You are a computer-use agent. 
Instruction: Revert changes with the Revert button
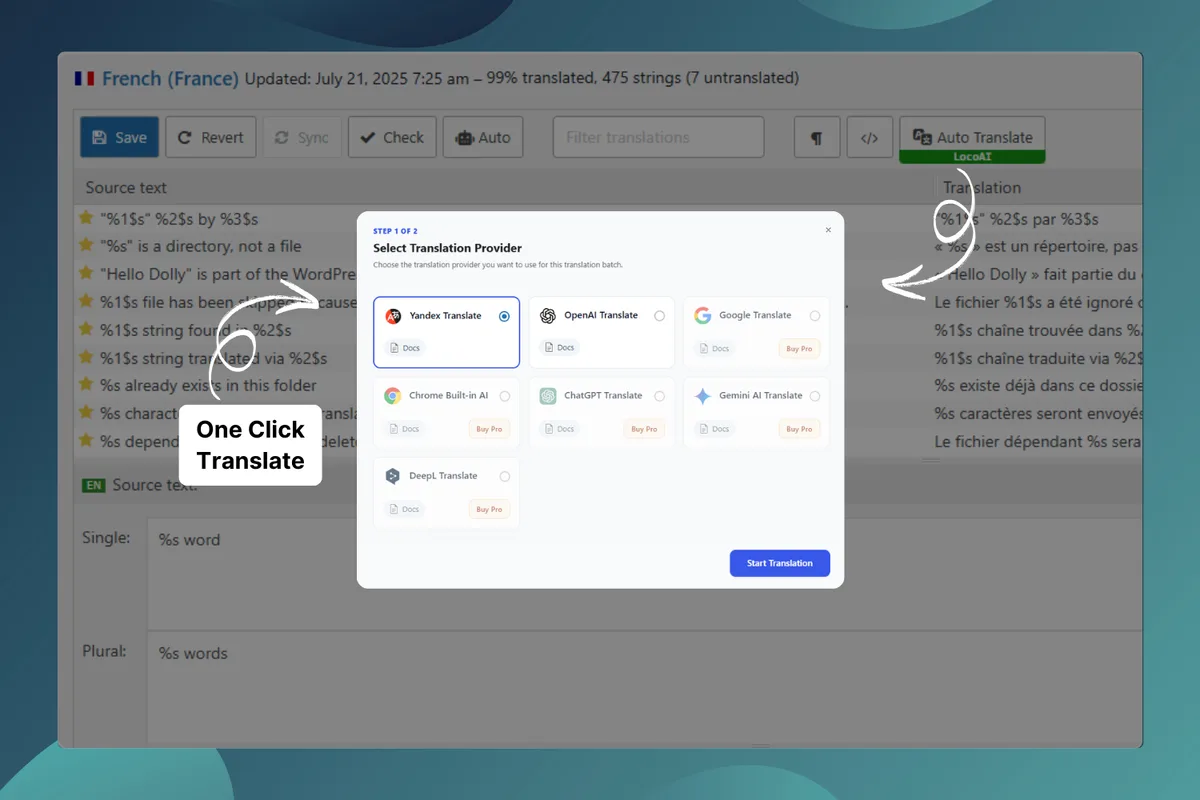click(x=211, y=137)
